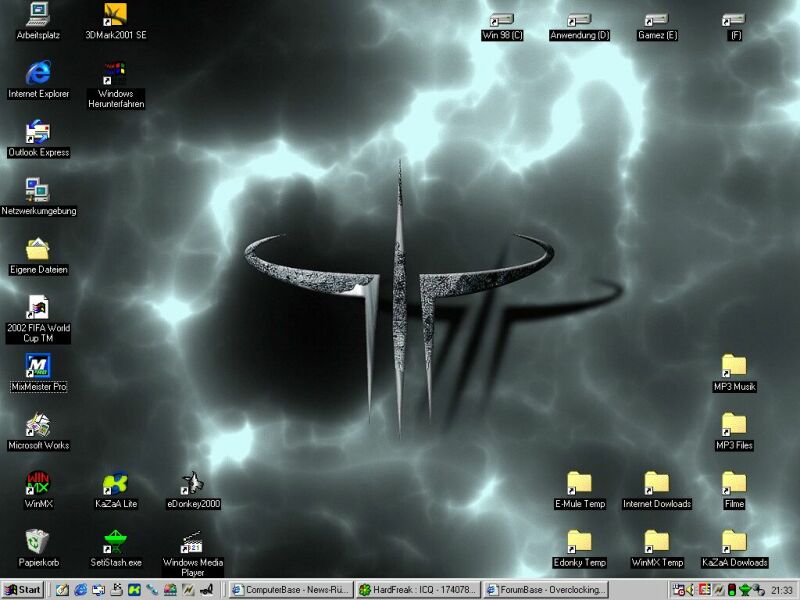Open the Win 98 (C) drive shortcut
Viewport: 800px width, 600px height.
(502, 27)
